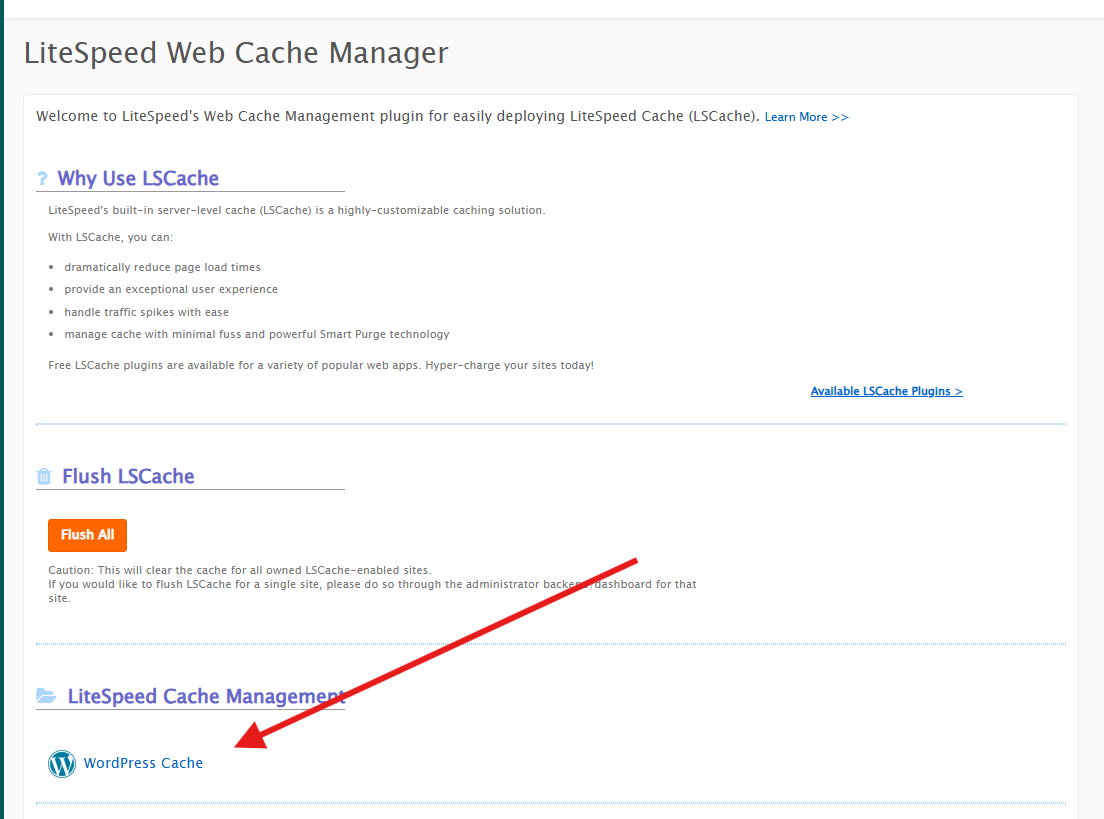Click the 'With LSCache, you can:' line
This screenshot has height=819, width=1104.
(x=111, y=237)
